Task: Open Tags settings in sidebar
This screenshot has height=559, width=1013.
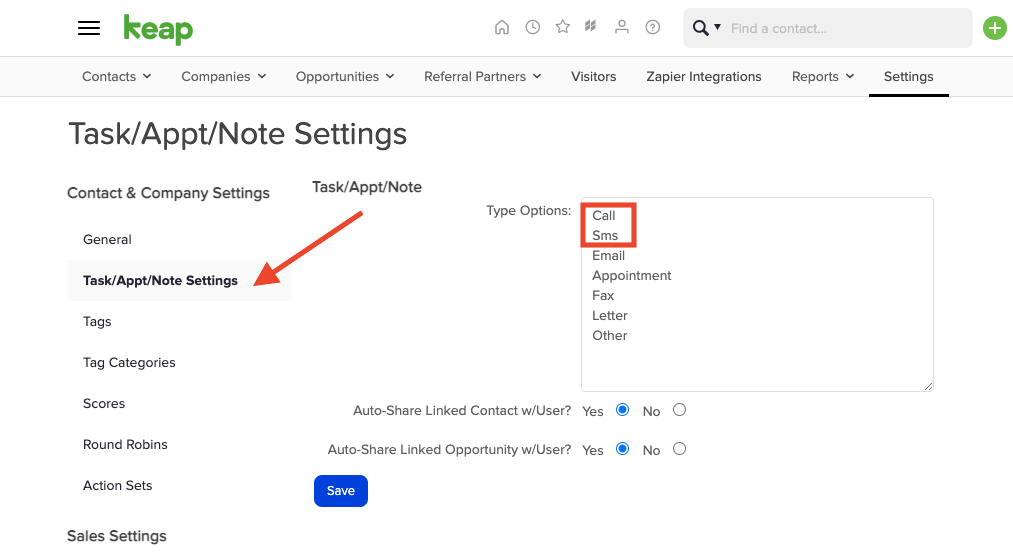Action: (97, 321)
